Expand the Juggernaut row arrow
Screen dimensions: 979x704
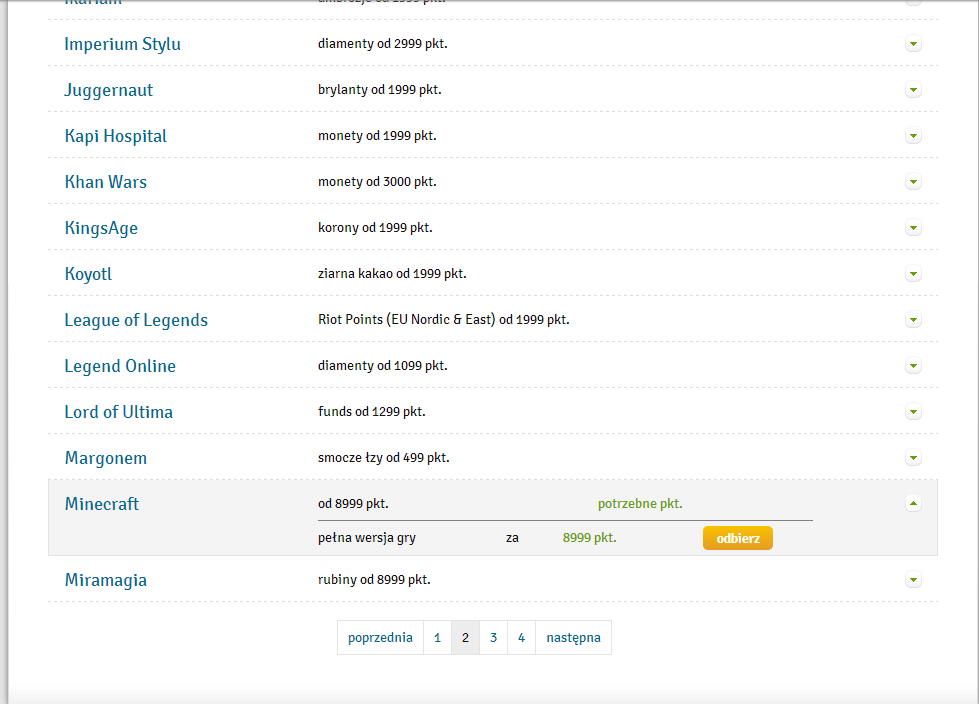pyautogui.click(x=913, y=90)
